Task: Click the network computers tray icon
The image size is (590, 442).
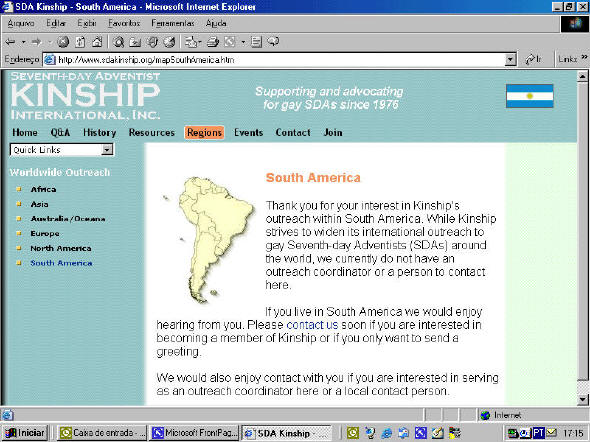Action: [512, 433]
